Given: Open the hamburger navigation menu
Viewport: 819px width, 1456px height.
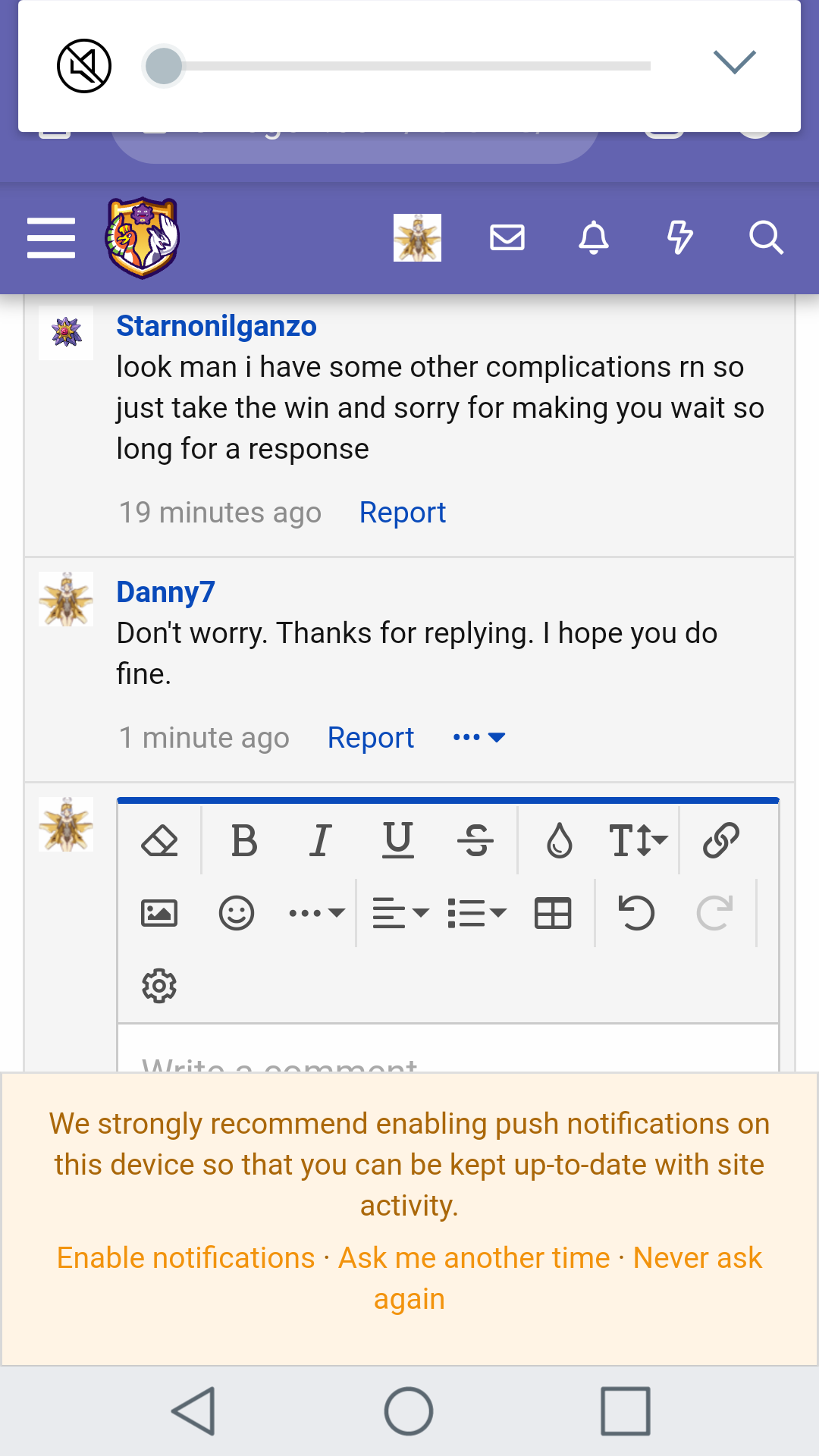Looking at the screenshot, I should (51, 237).
